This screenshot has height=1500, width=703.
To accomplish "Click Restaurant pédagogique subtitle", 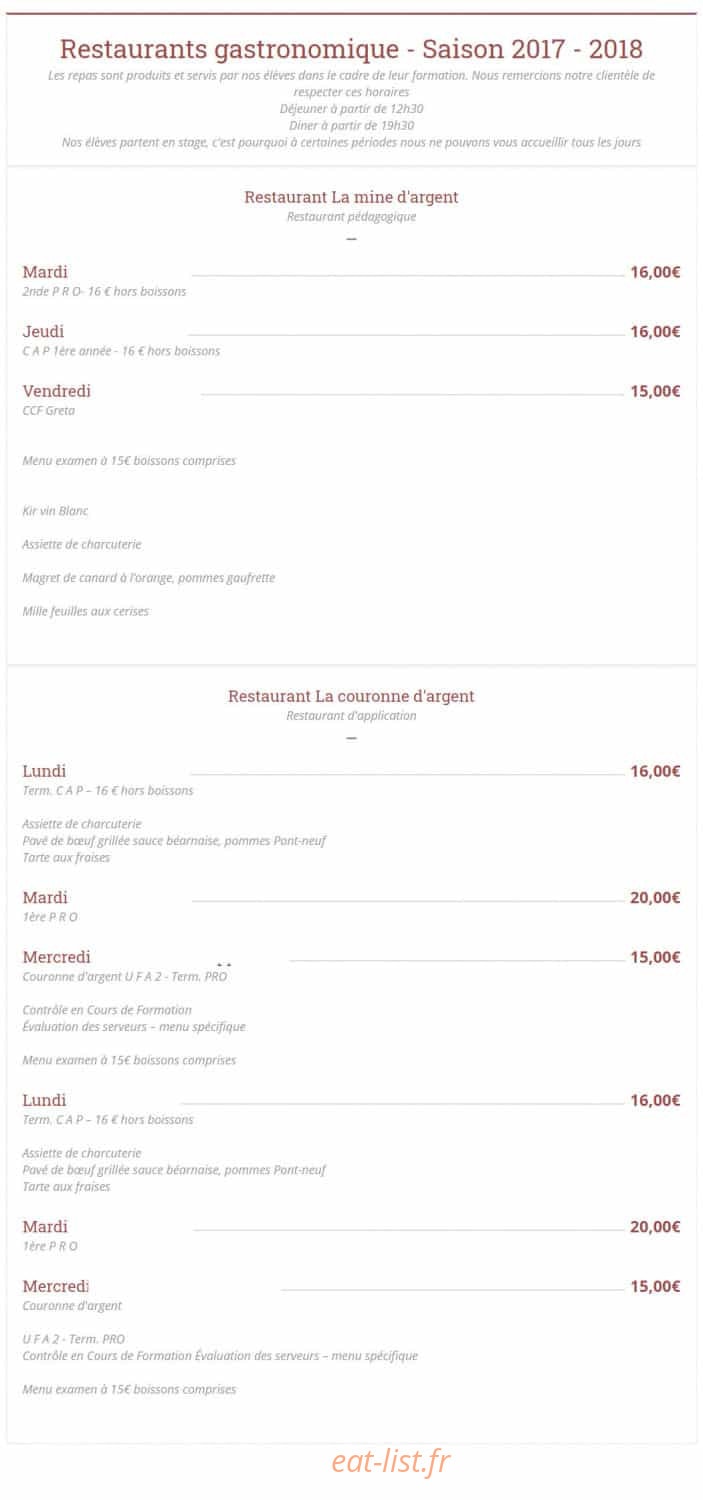I will [351, 216].
